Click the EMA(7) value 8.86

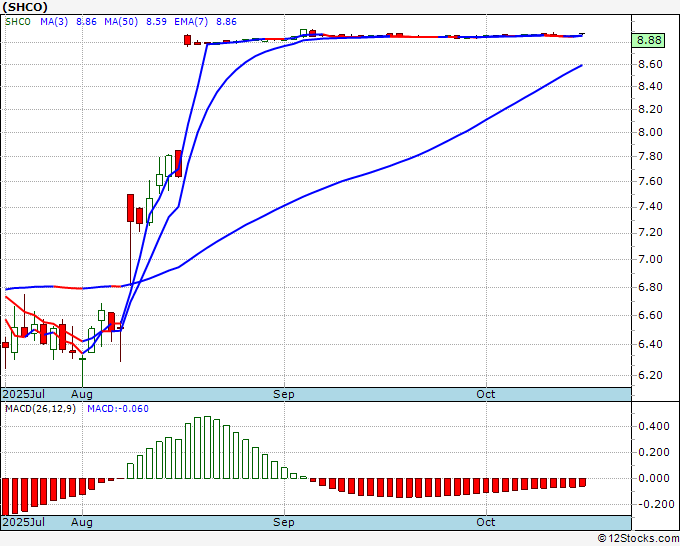click(x=226, y=22)
